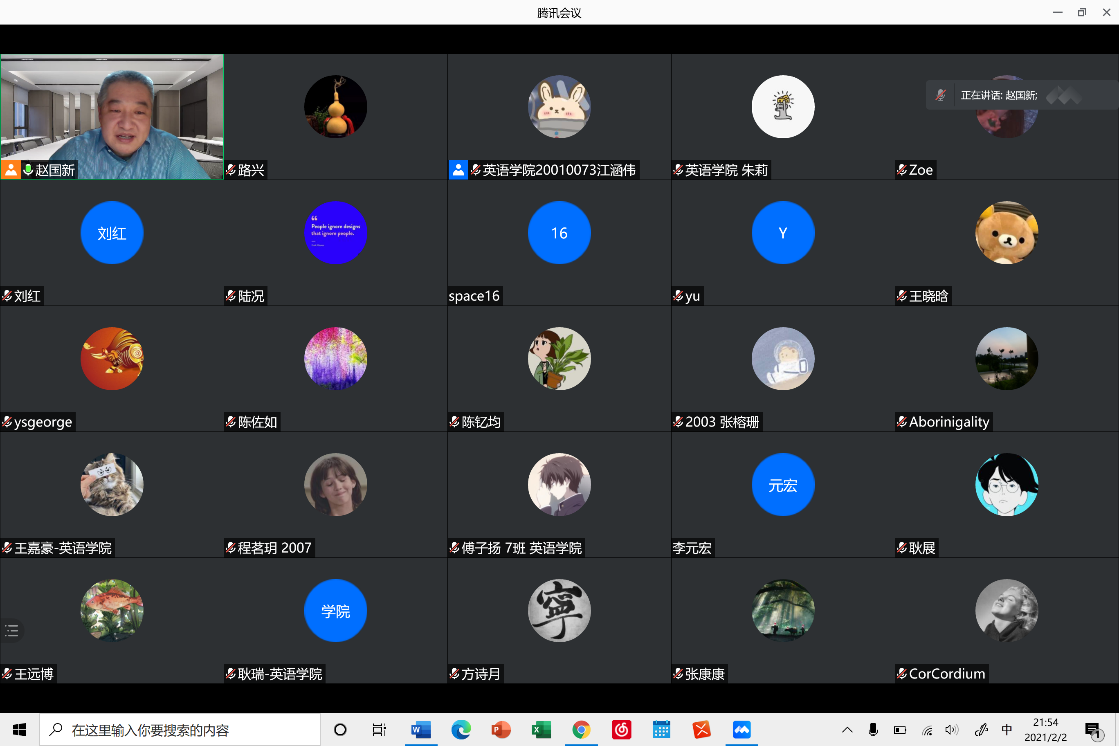1119x746 pixels.
Task: Expand hidden system tray icons chevron
Action: 847,730
